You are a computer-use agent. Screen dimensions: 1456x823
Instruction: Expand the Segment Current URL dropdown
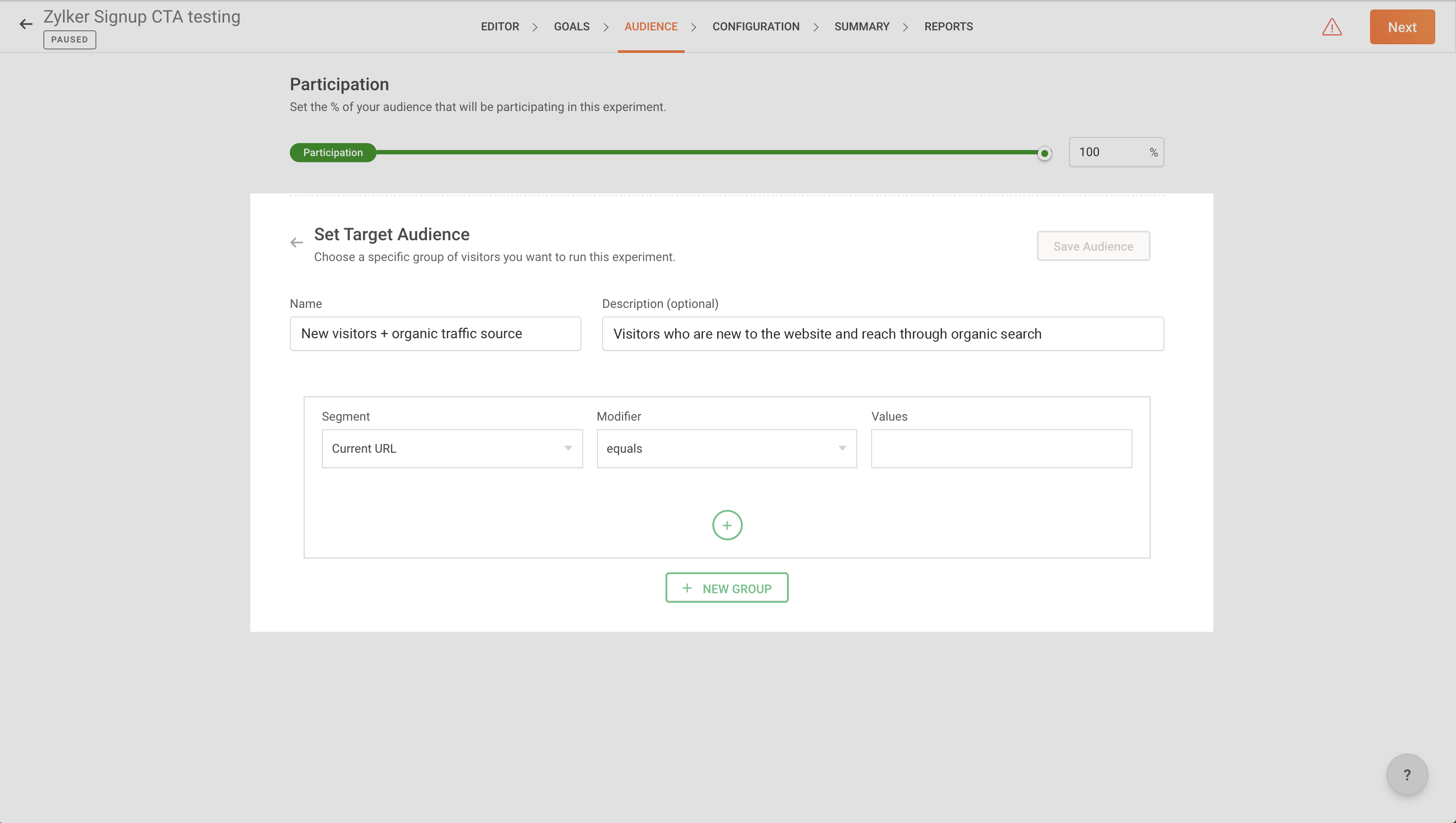[452, 448]
